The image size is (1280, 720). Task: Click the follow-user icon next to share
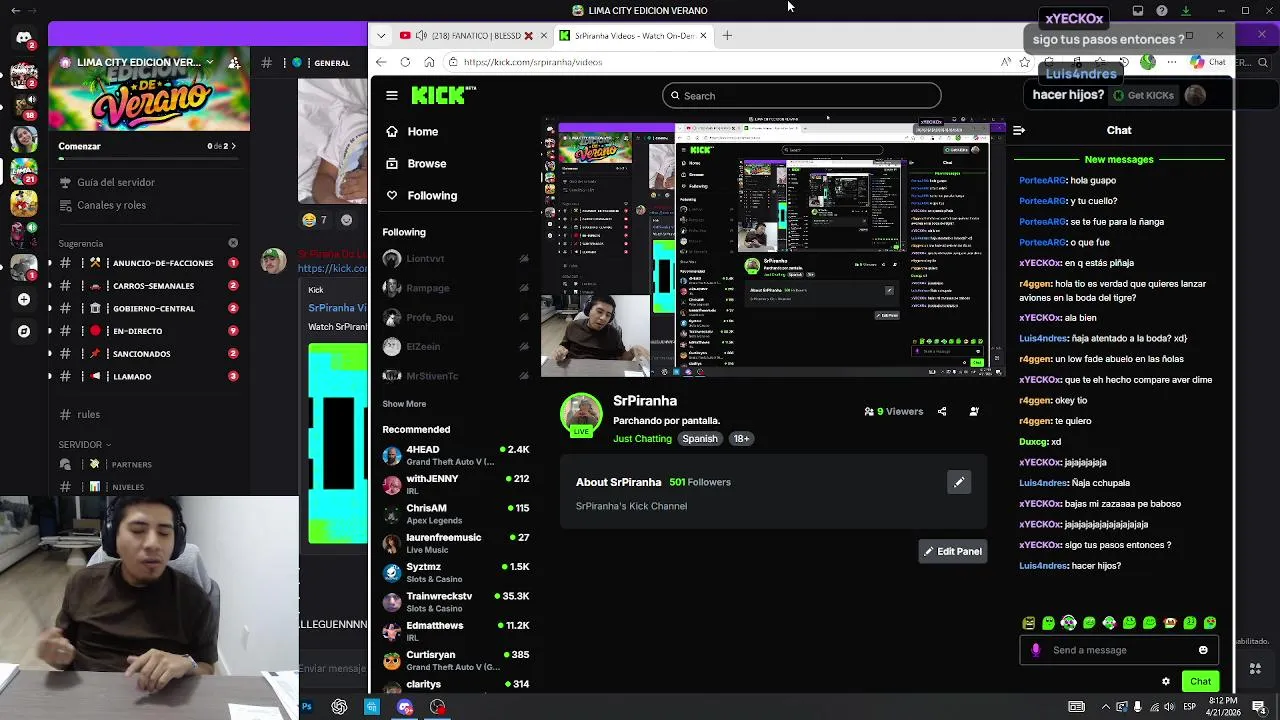(974, 411)
